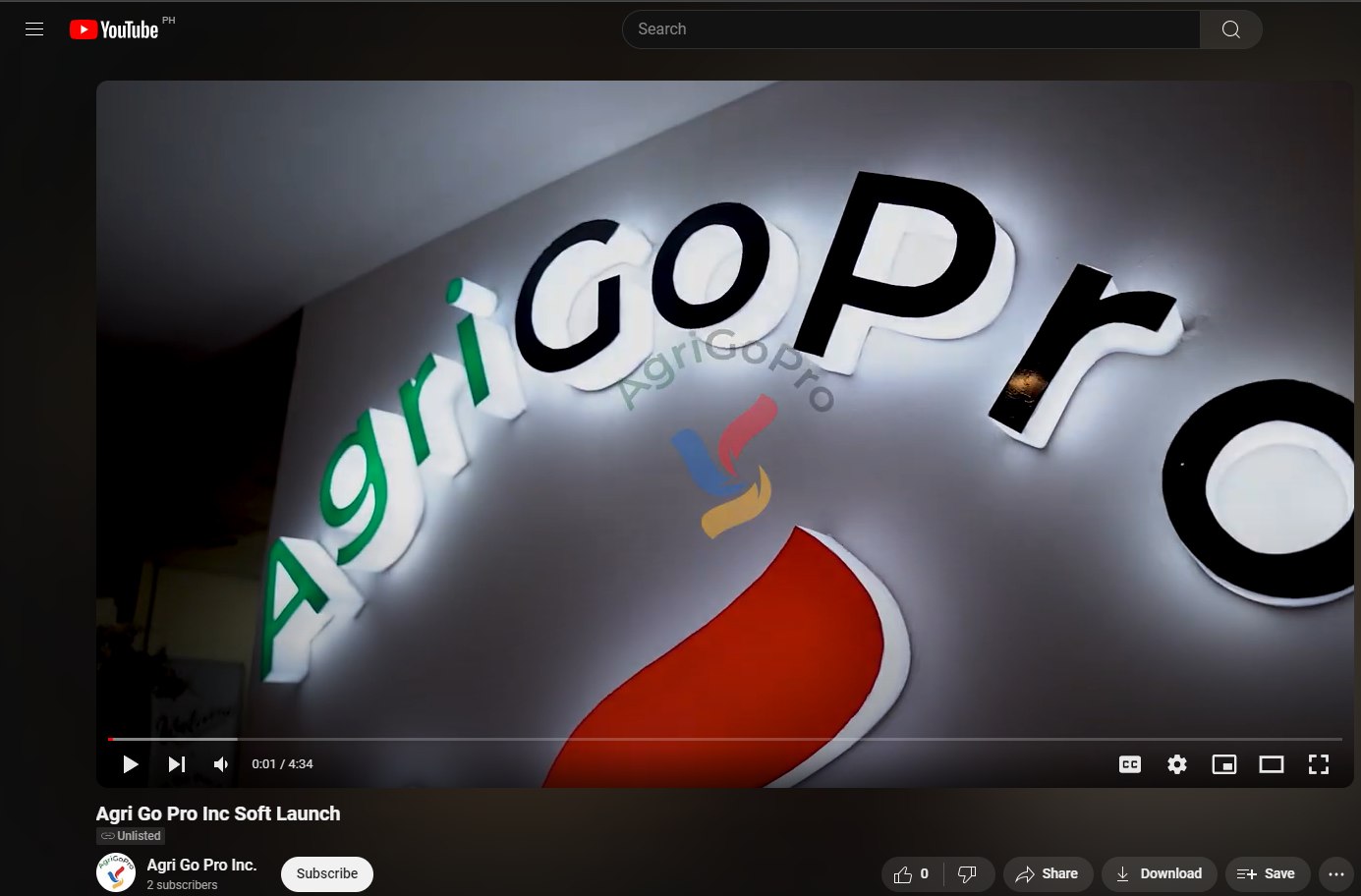The width and height of the screenshot is (1361, 896).
Task: Click the 0:01 / 4:34 time display
Action: [x=282, y=764]
